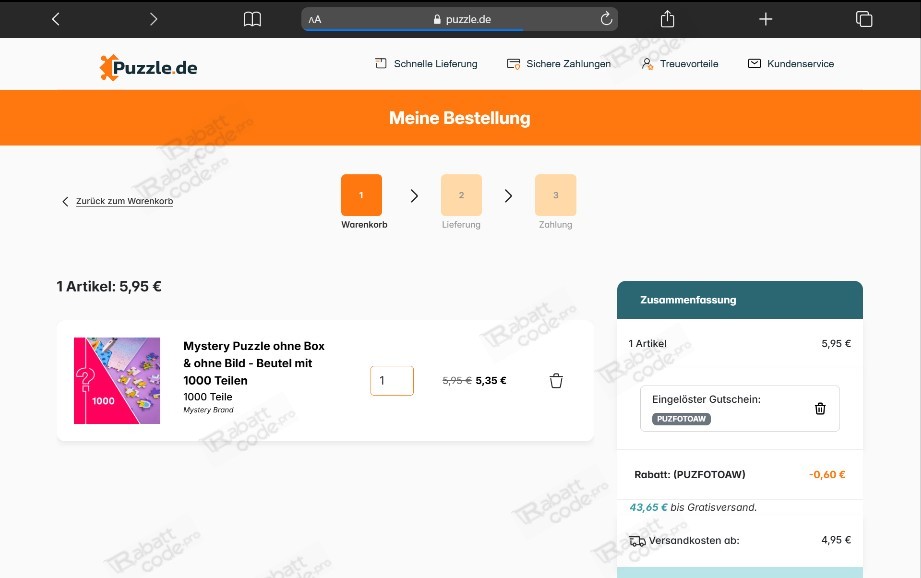Screen dimensions: 921x578
Task: Click the struck-through price 5,95 €
Action: pos(457,381)
